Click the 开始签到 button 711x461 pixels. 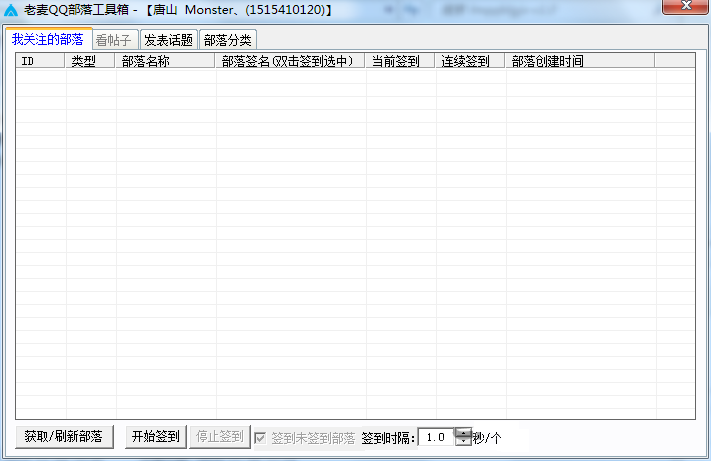155,437
